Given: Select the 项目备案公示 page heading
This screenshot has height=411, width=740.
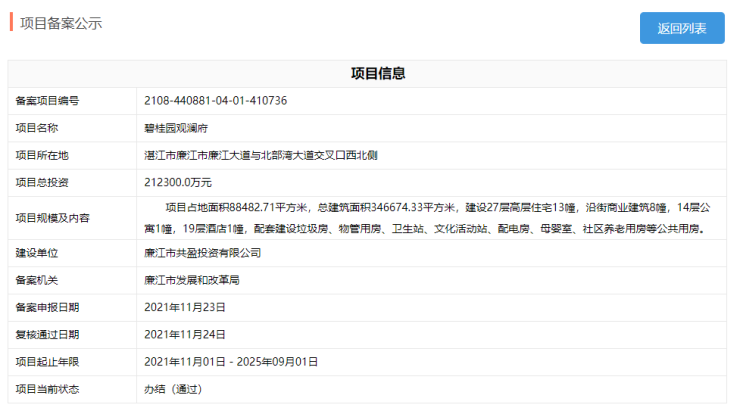Looking at the screenshot, I should pyautogui.click(x=61, y=23).
